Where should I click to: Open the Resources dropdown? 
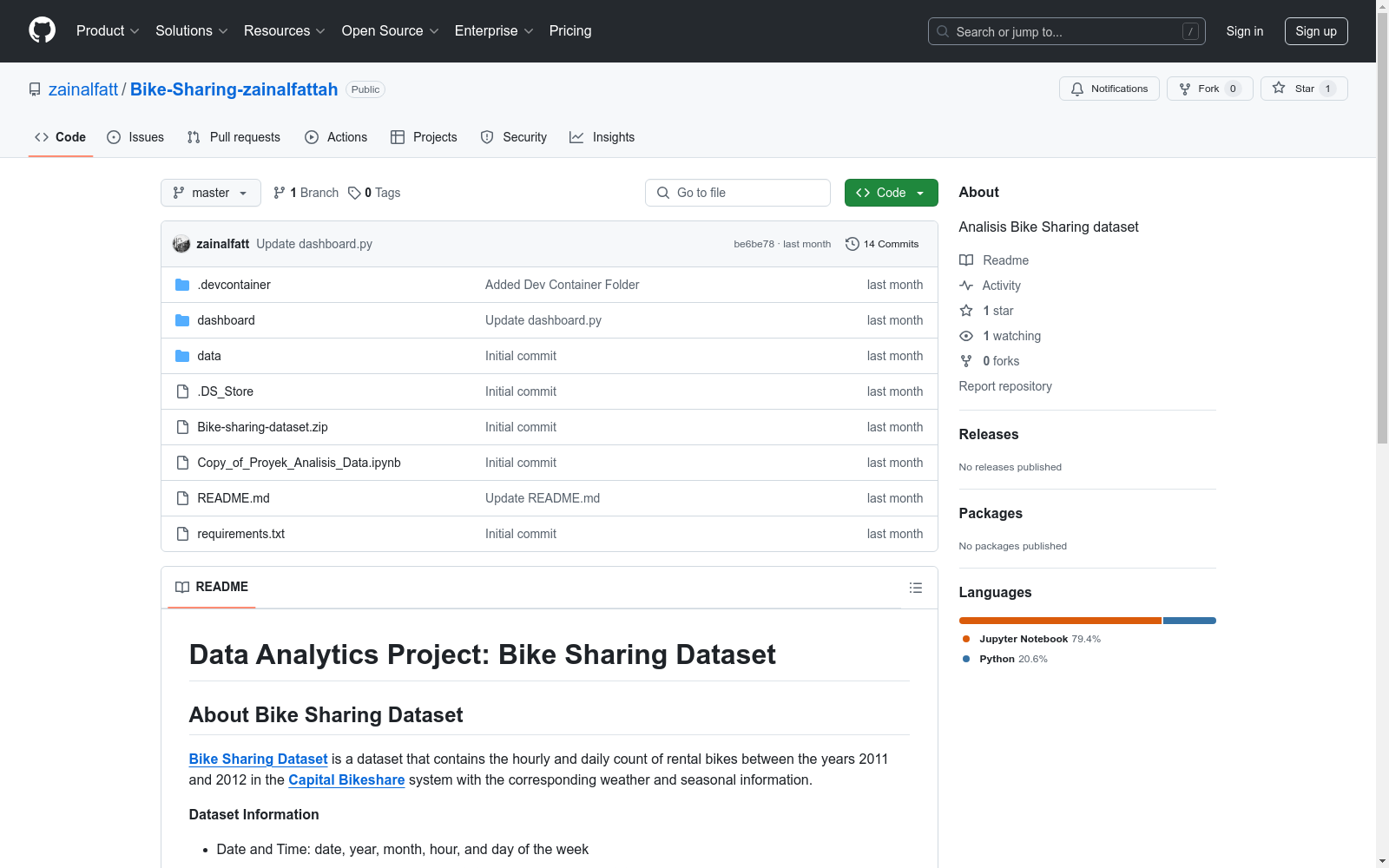[x=285, y=30]
